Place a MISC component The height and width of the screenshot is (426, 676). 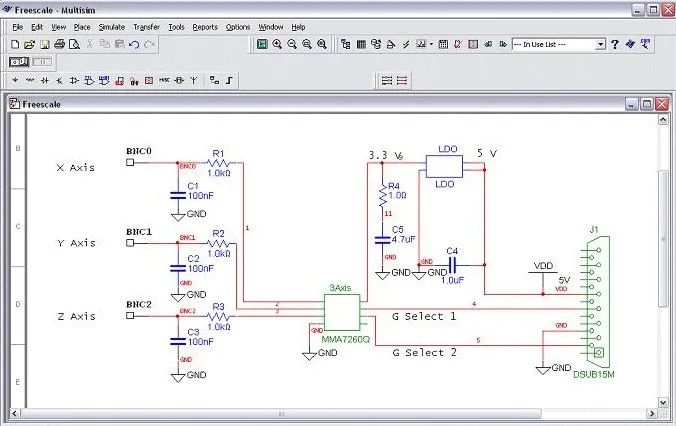tap(164, 80)
